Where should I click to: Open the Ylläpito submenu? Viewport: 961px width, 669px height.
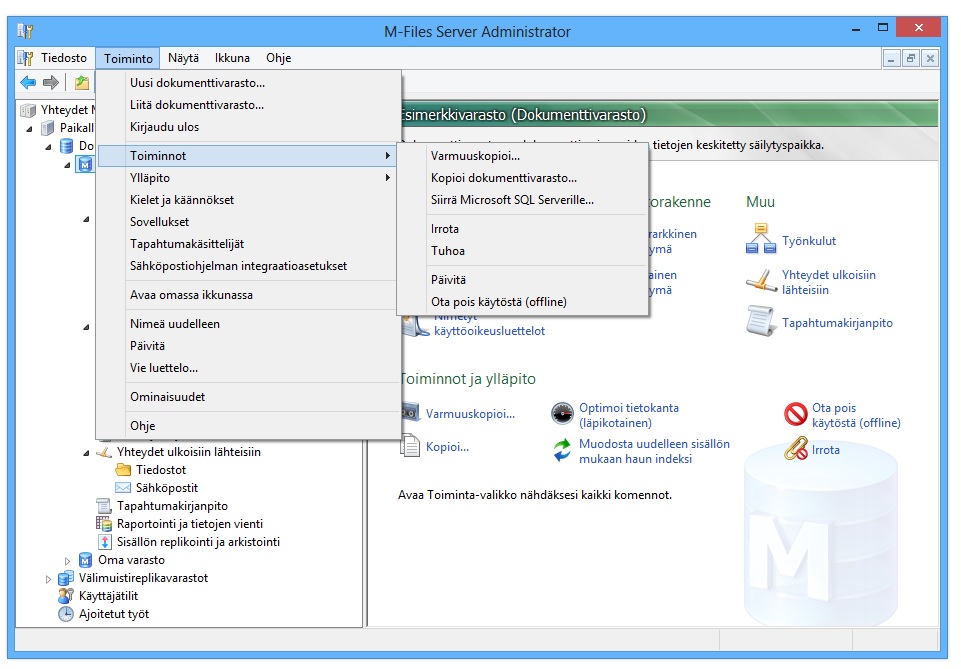248,178
